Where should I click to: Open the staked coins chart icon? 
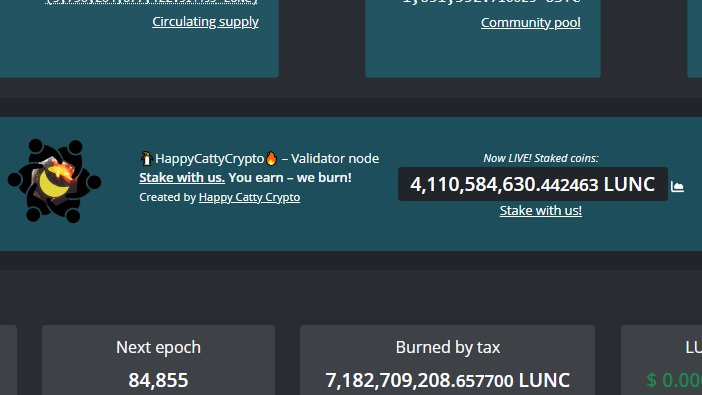pos(677,186)
